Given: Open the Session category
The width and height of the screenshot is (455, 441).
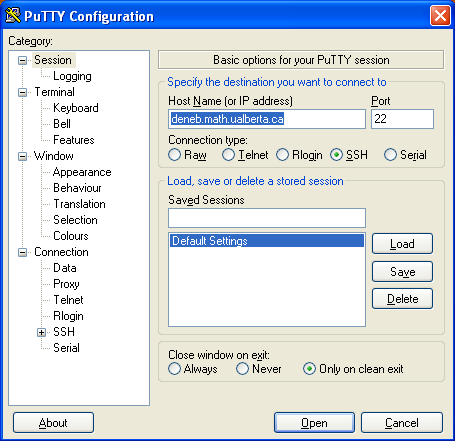Looking at the screenshot, I should (x=53, y=60).
